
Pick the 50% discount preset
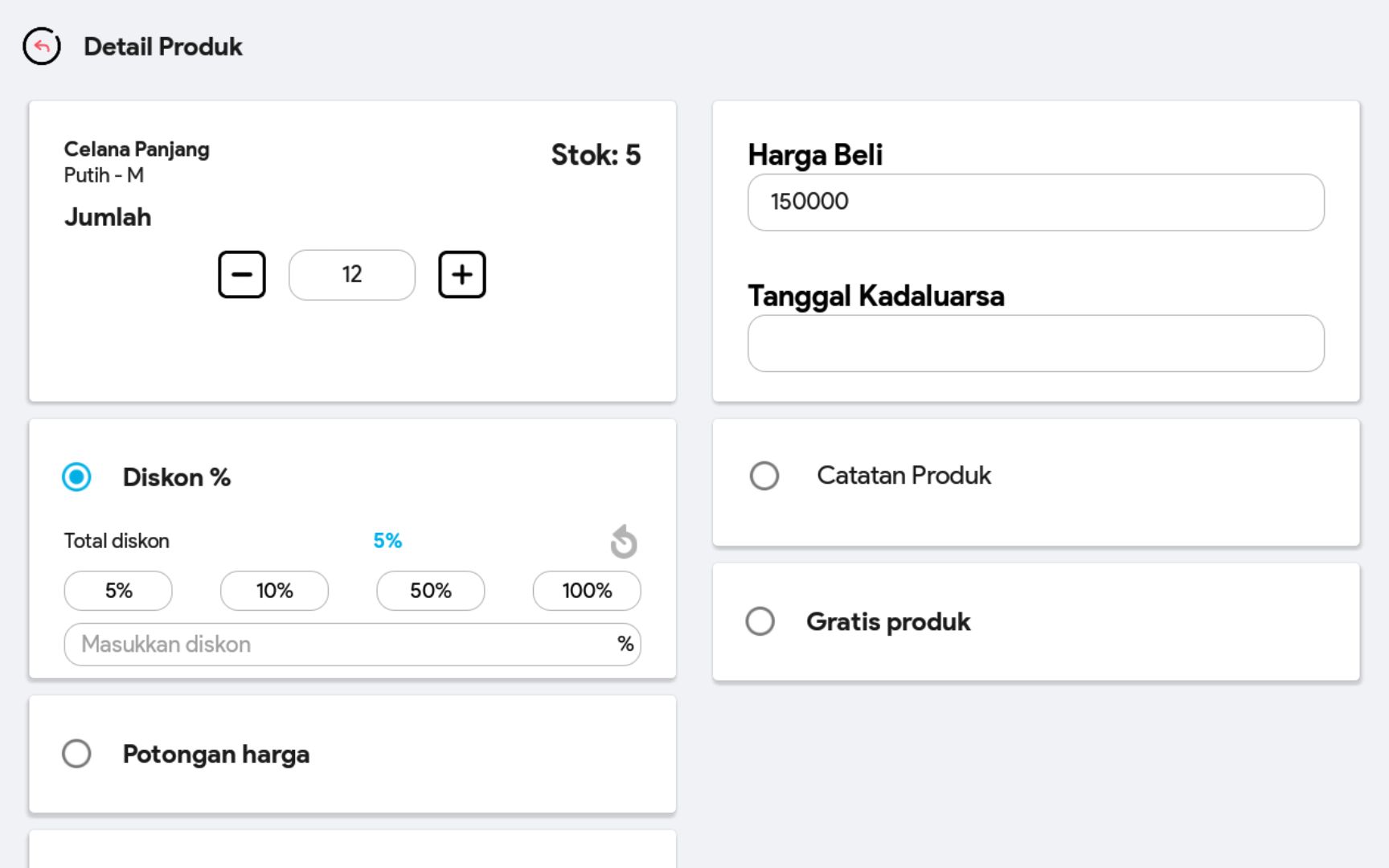pos(431,591)
